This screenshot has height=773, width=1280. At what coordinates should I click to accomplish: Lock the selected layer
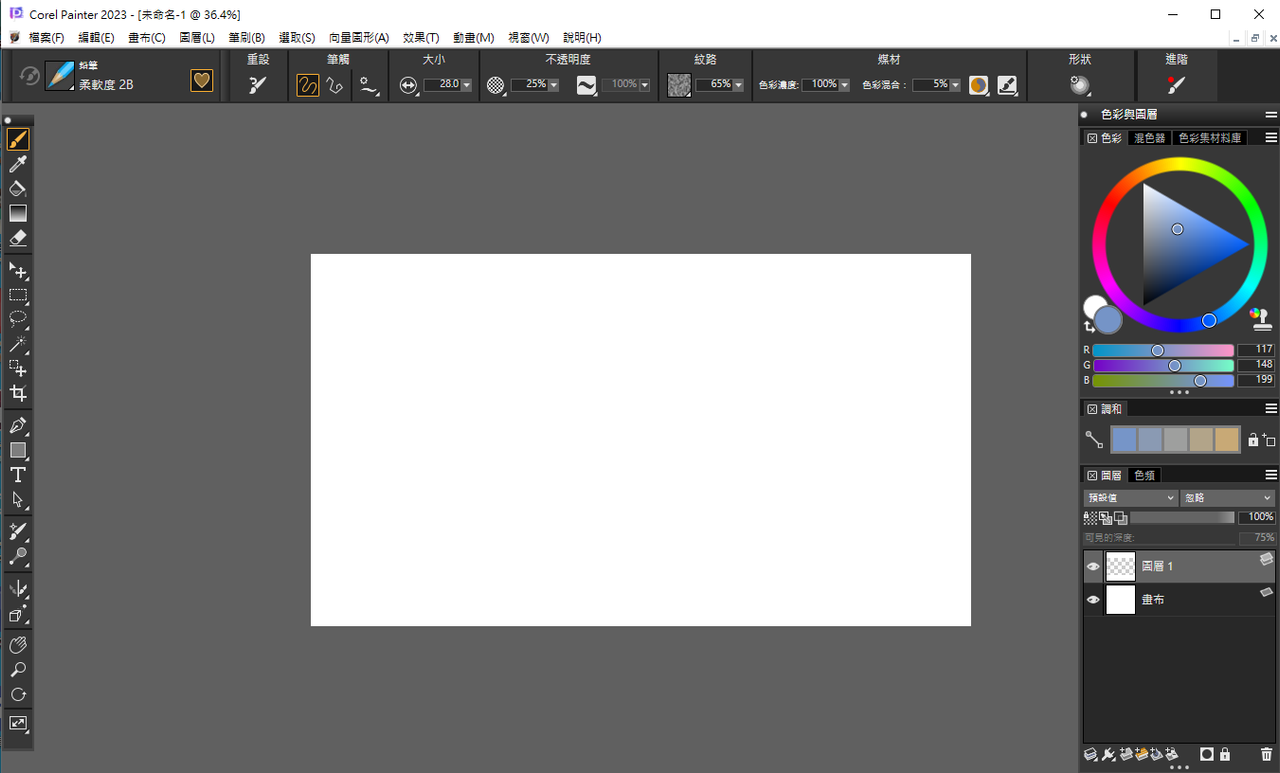pos(1224,754)
